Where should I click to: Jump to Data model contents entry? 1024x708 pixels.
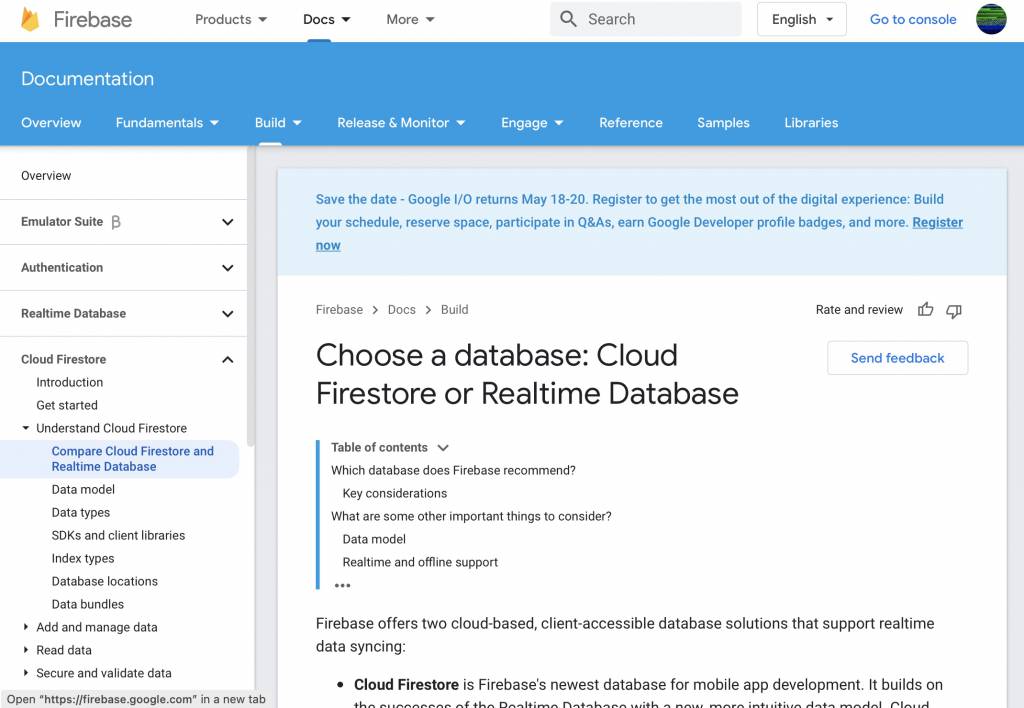pyautogui.click(x=374, y=539)
